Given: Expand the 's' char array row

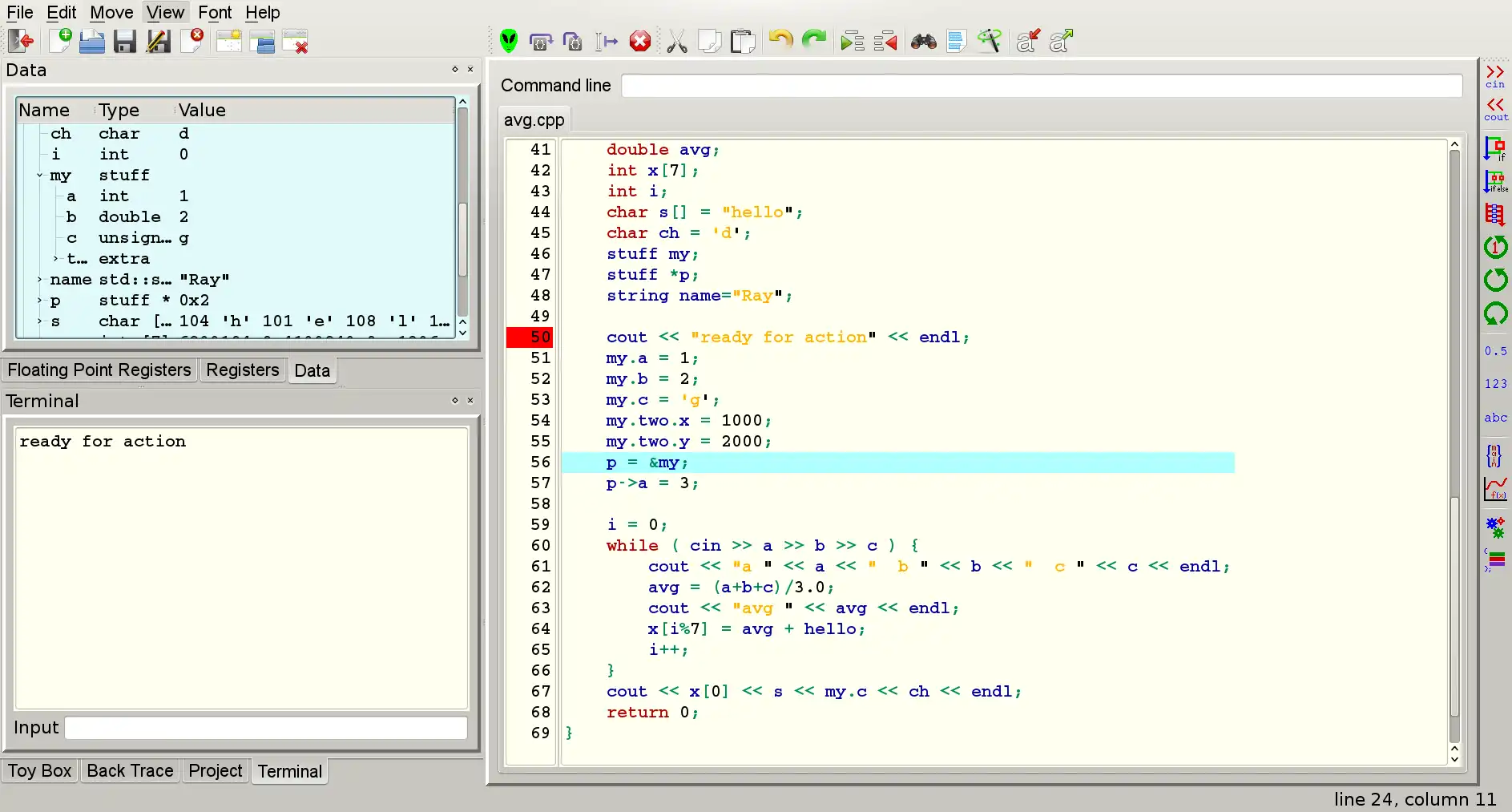Looking at the screenshot, I should point(39,321).
